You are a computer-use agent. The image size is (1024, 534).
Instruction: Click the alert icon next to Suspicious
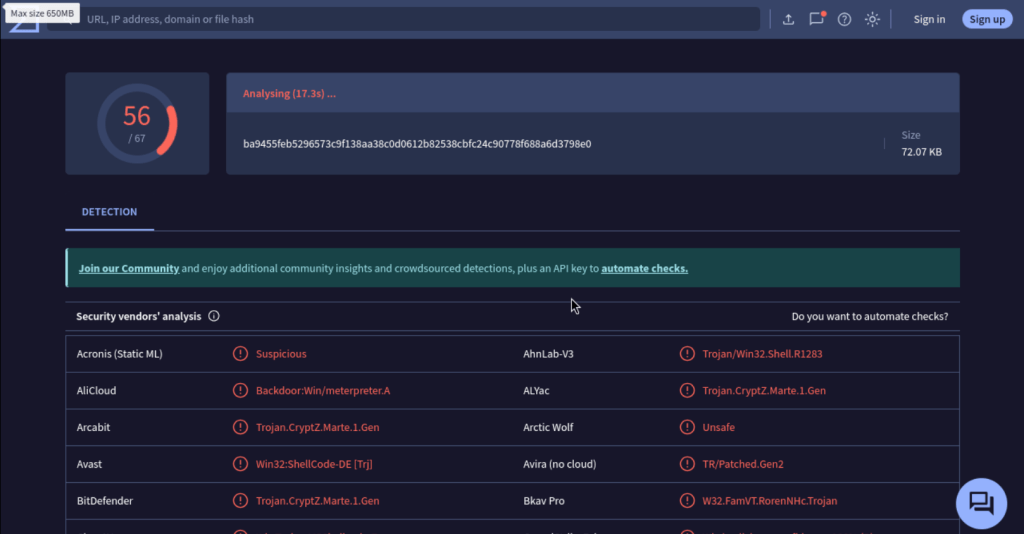(240, 354)
